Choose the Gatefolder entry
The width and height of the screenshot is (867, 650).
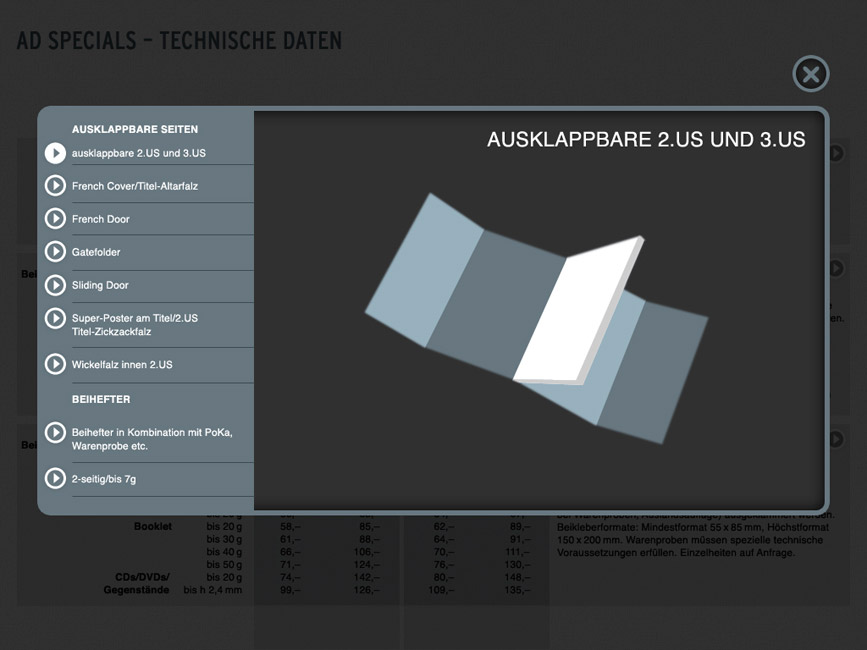[x=96, y=252]
